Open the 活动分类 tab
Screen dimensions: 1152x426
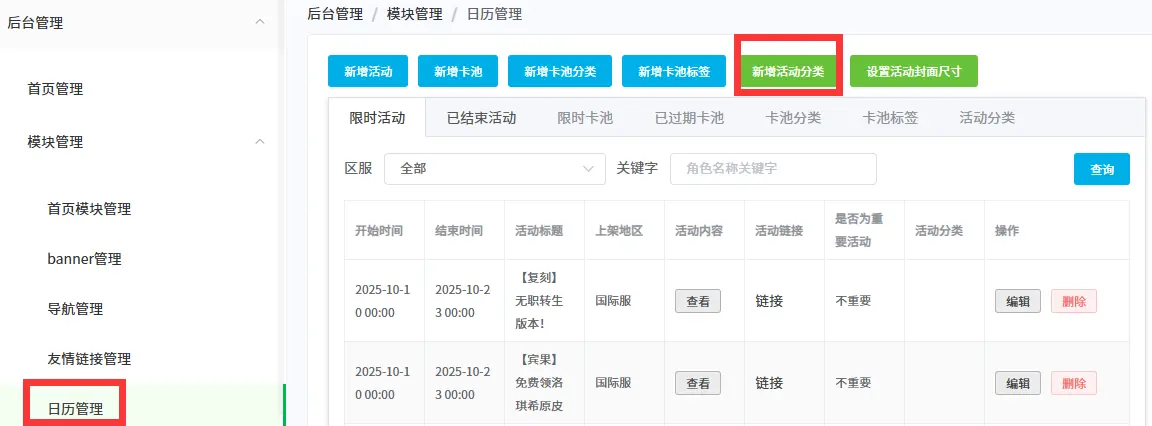click(987, 118)
